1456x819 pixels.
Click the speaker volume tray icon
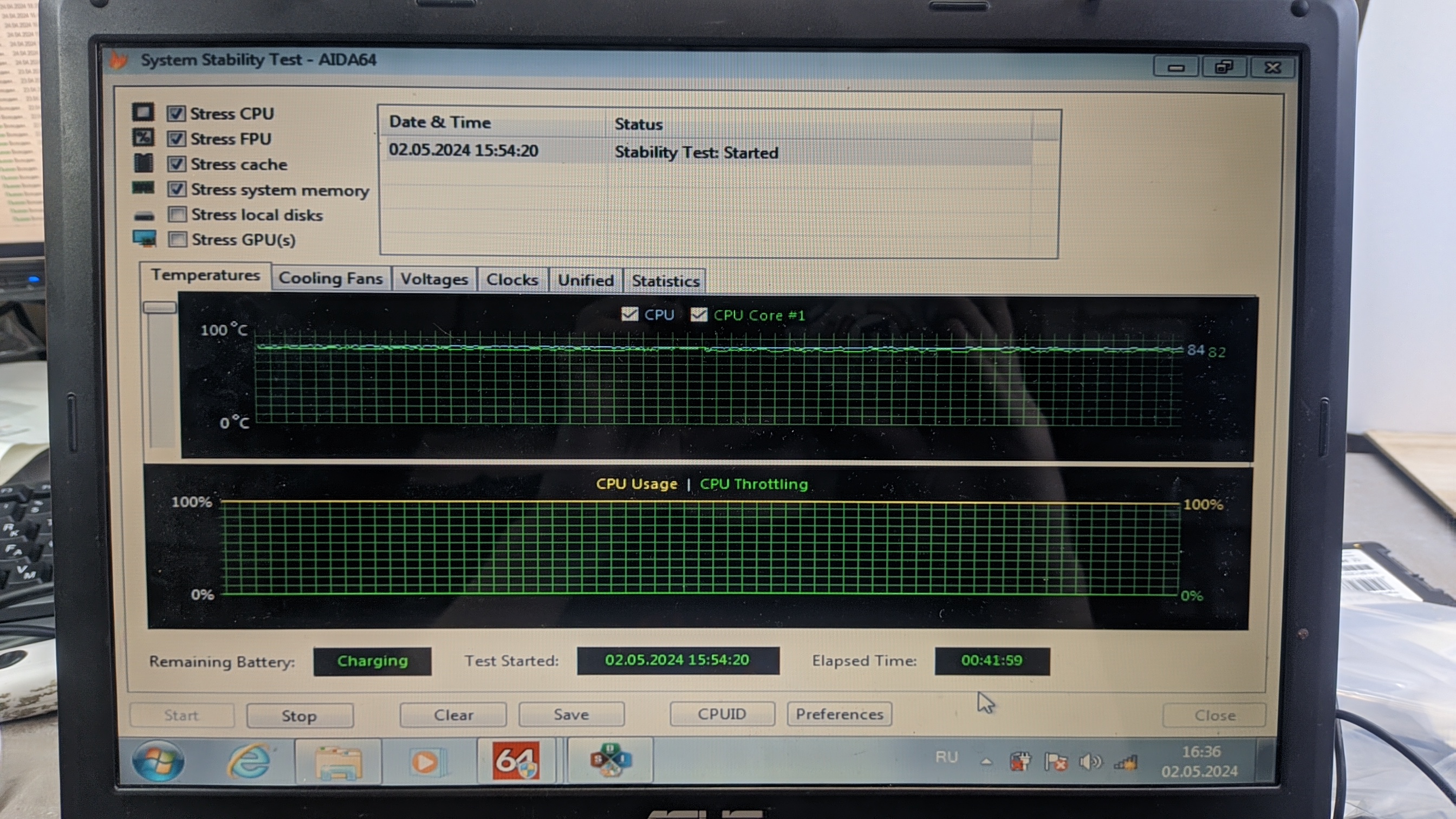1090,762
